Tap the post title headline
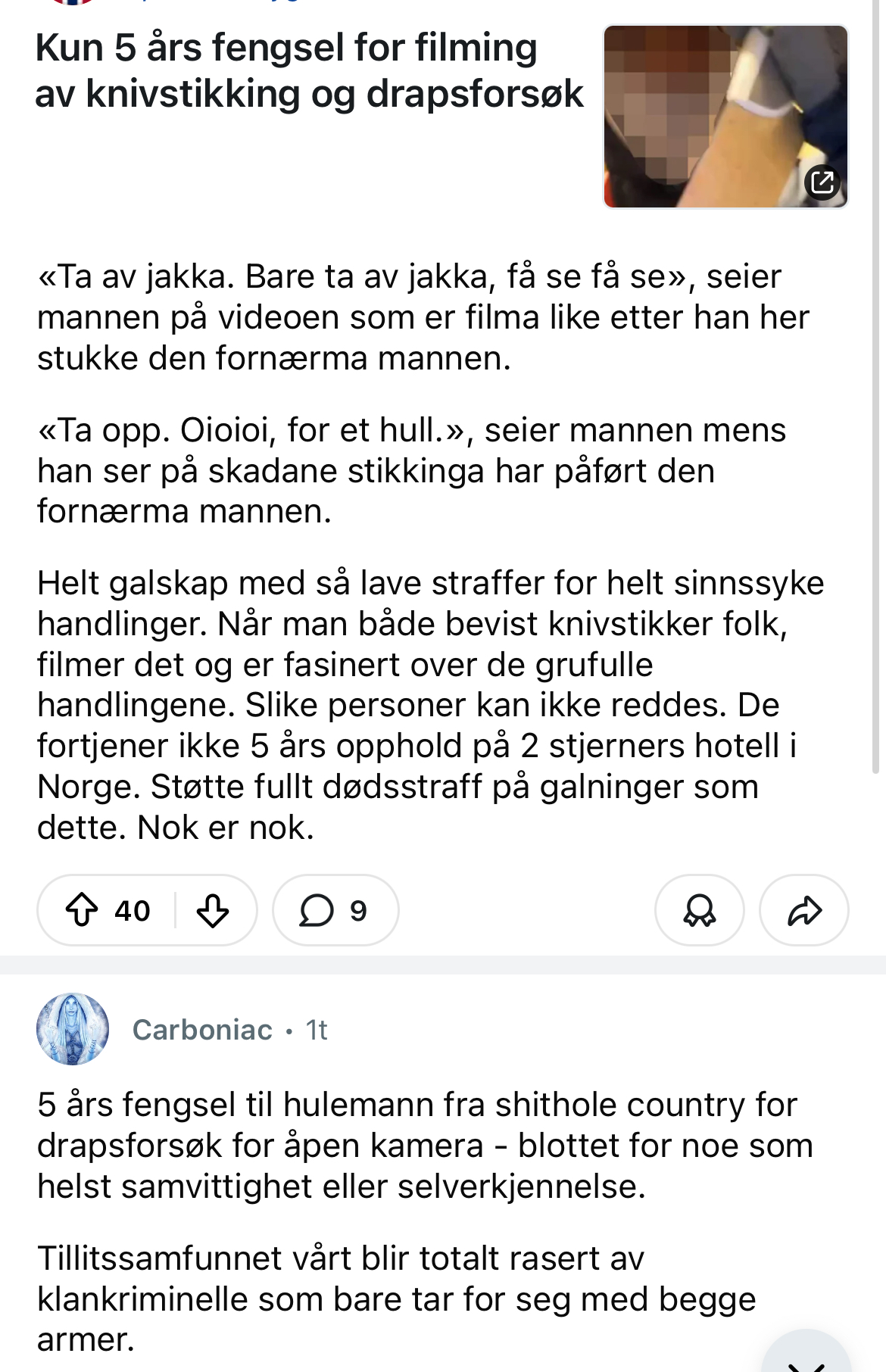This screenshot has height=1372, width=886. click(309, 70)
